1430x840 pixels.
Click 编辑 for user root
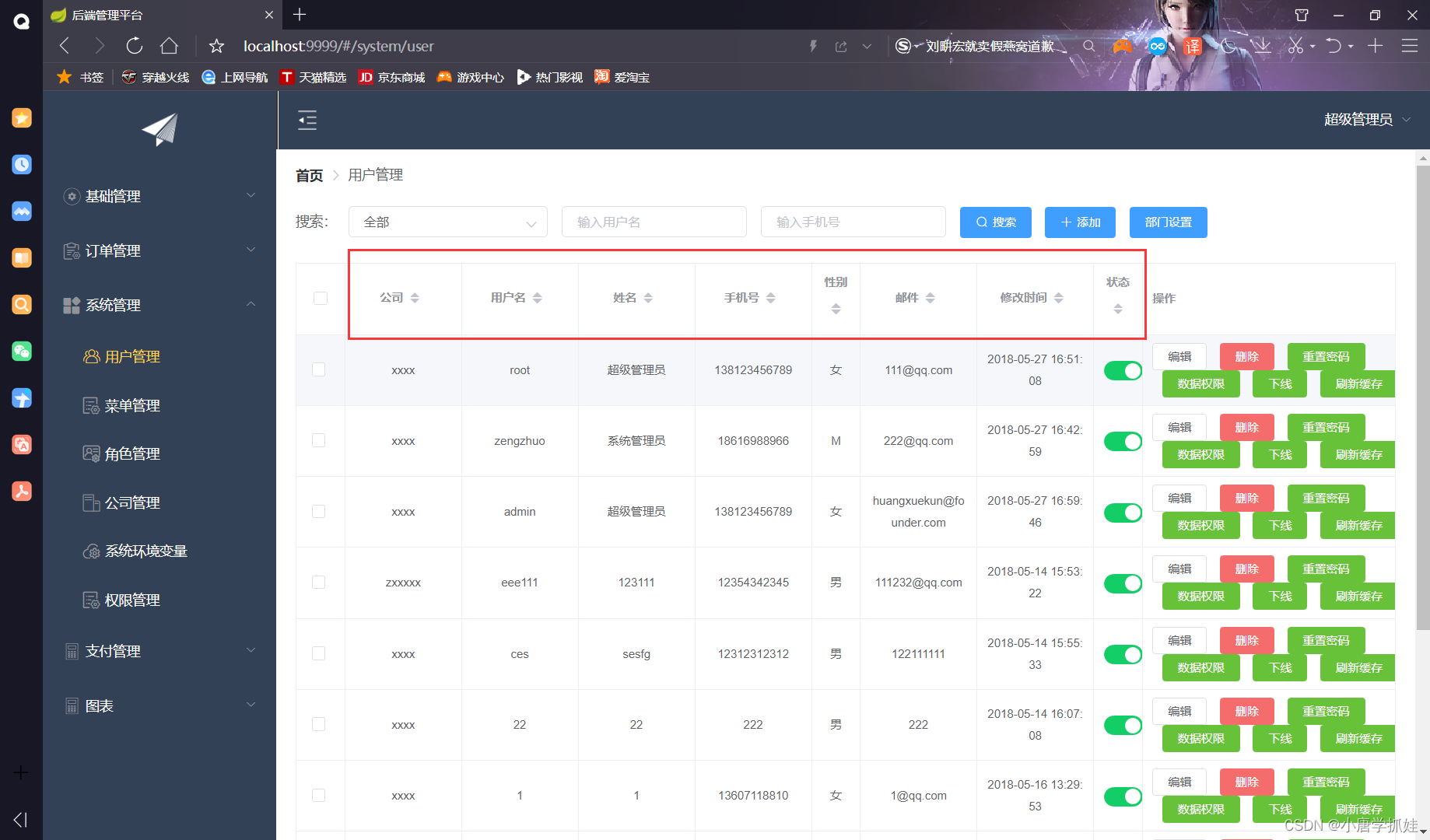pos(1179,356)
